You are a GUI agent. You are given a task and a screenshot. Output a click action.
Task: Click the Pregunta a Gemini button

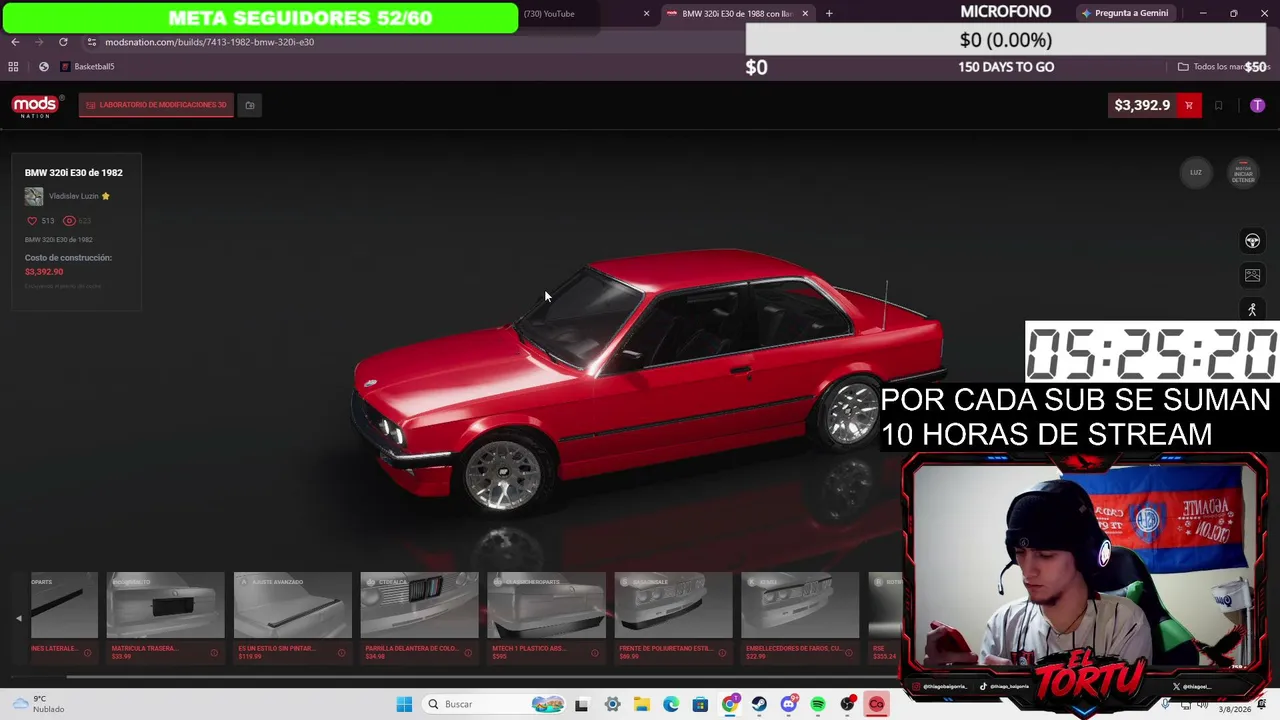click(x=1125, y=13)
